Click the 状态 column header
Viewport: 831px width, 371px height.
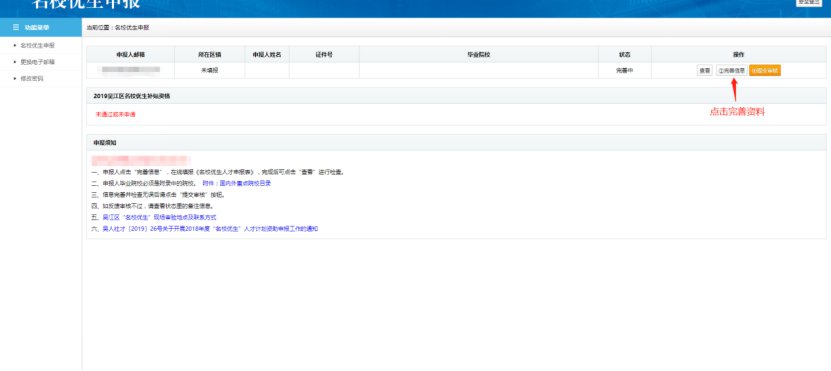point(624,55)
